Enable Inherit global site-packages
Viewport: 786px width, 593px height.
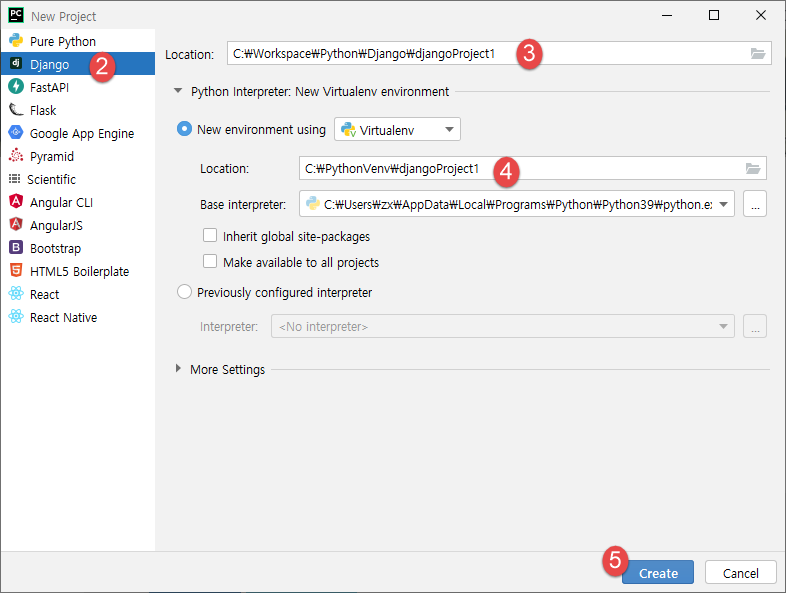[x=210, y=236]
